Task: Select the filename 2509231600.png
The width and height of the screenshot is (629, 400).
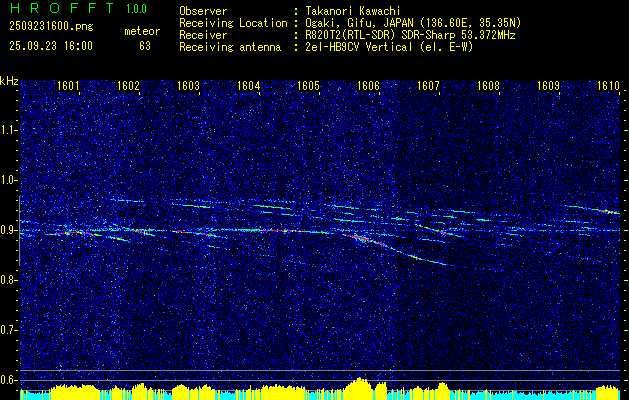Action: click(x=51, y=27)
